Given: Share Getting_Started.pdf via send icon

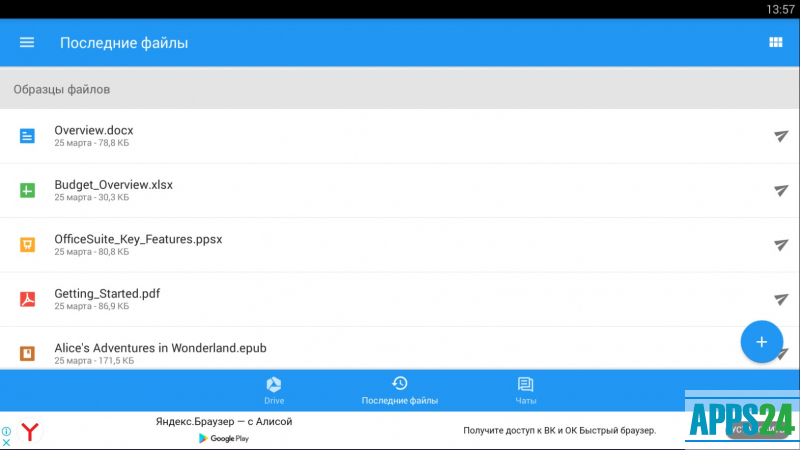Looking at the screenshot, I should (x=781, y=299).
